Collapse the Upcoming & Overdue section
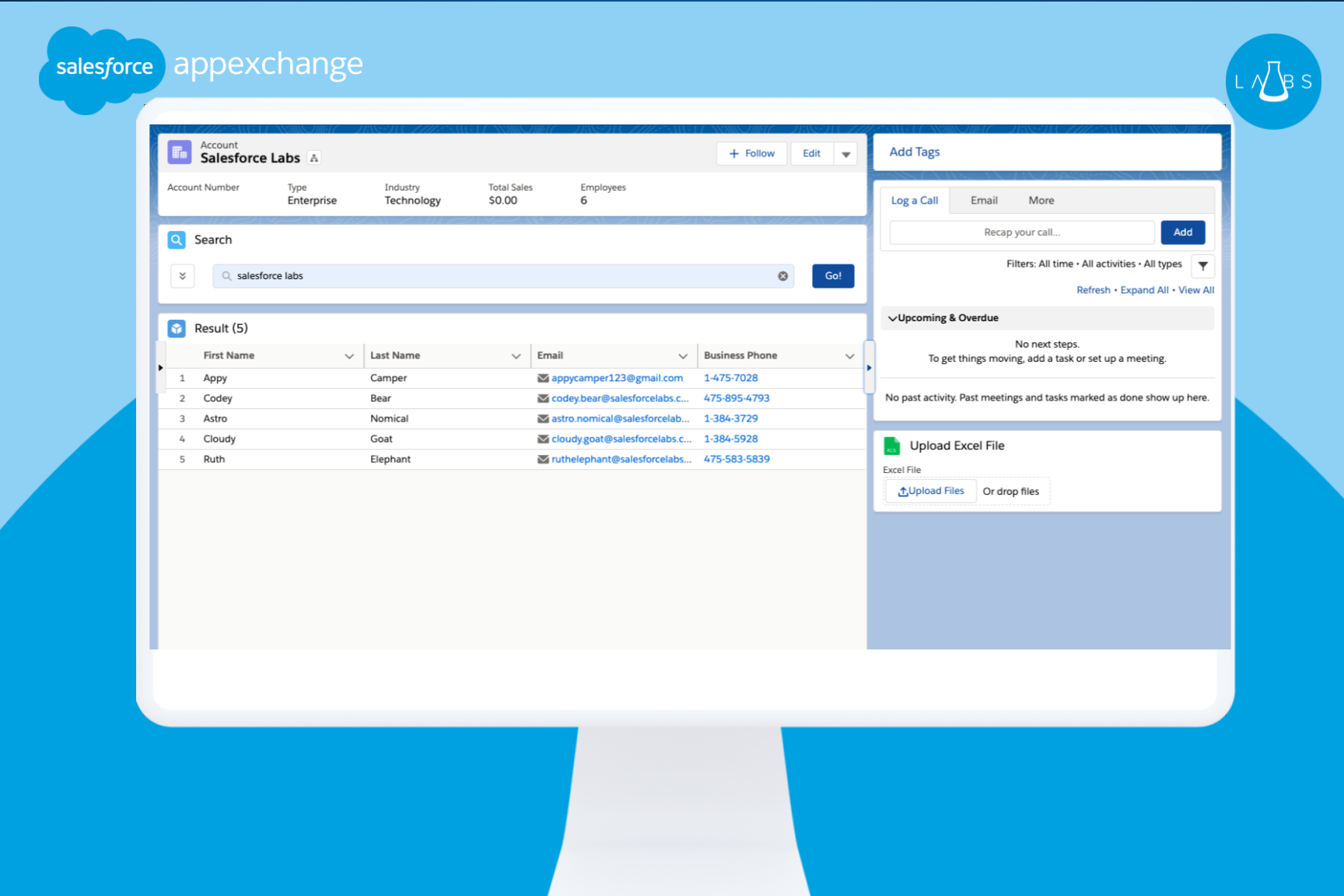 (893, 318)
